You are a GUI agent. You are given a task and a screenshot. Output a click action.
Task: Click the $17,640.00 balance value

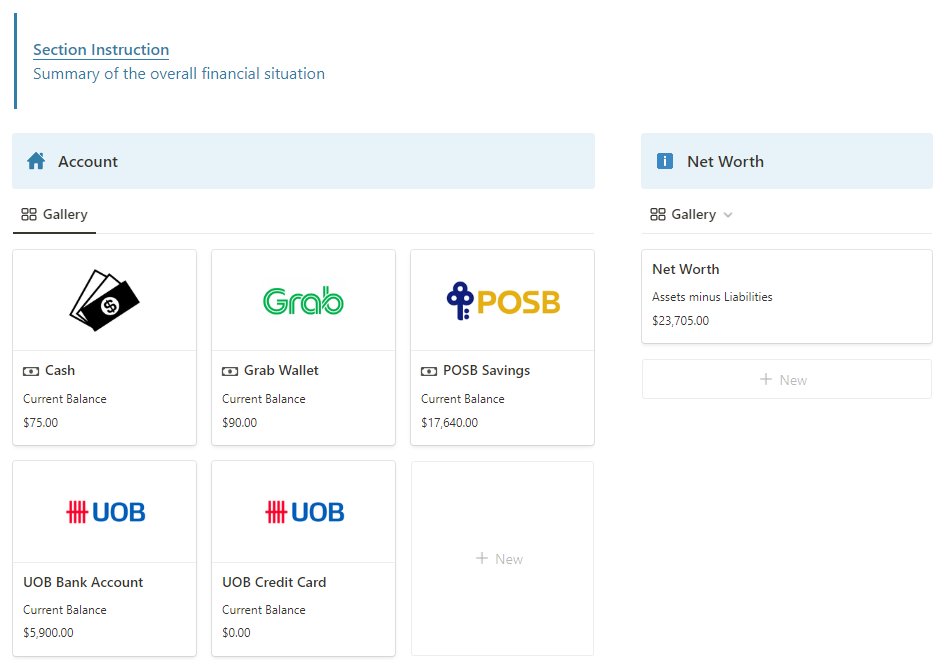[450, 422]
